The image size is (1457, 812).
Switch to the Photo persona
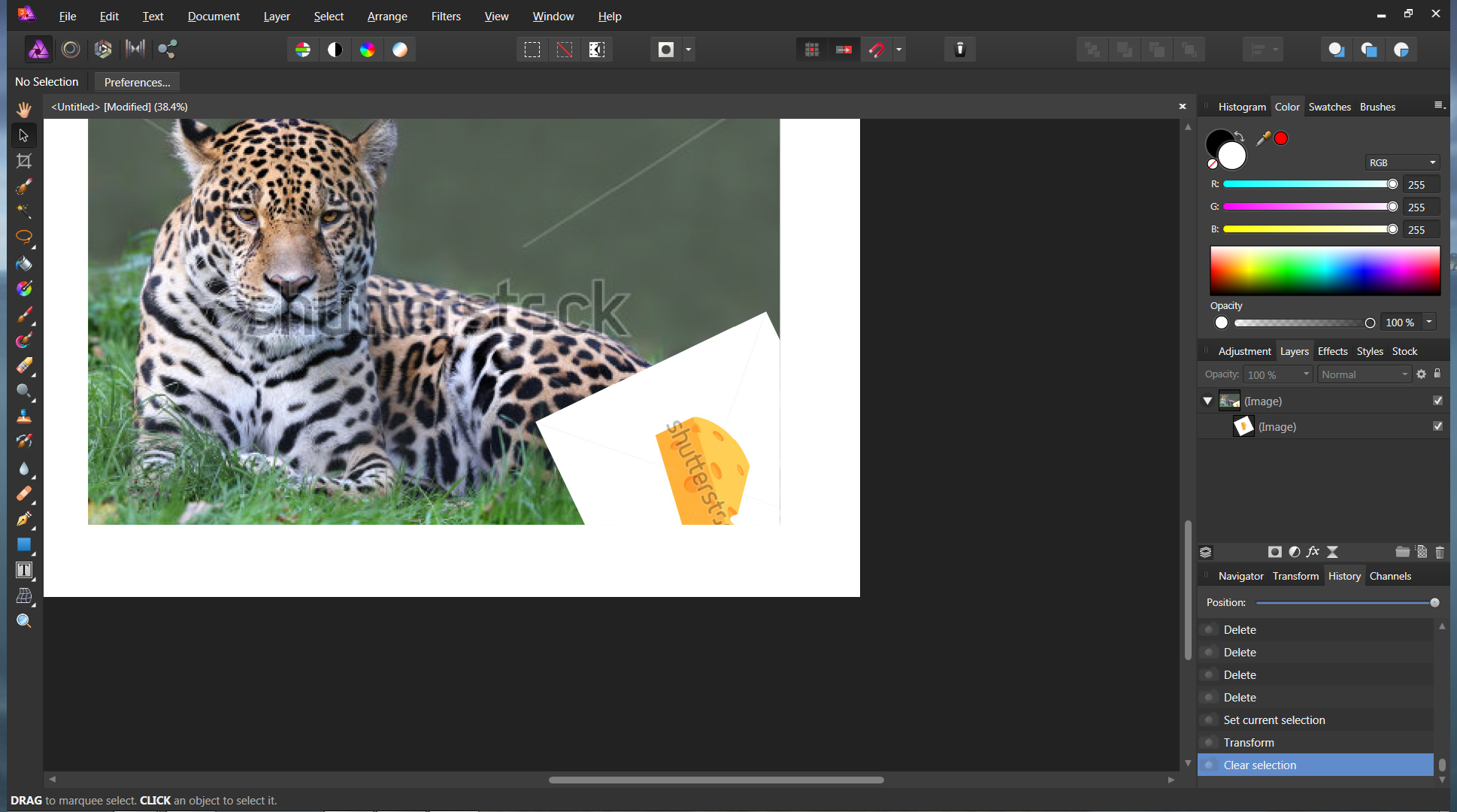click(38, 50)
